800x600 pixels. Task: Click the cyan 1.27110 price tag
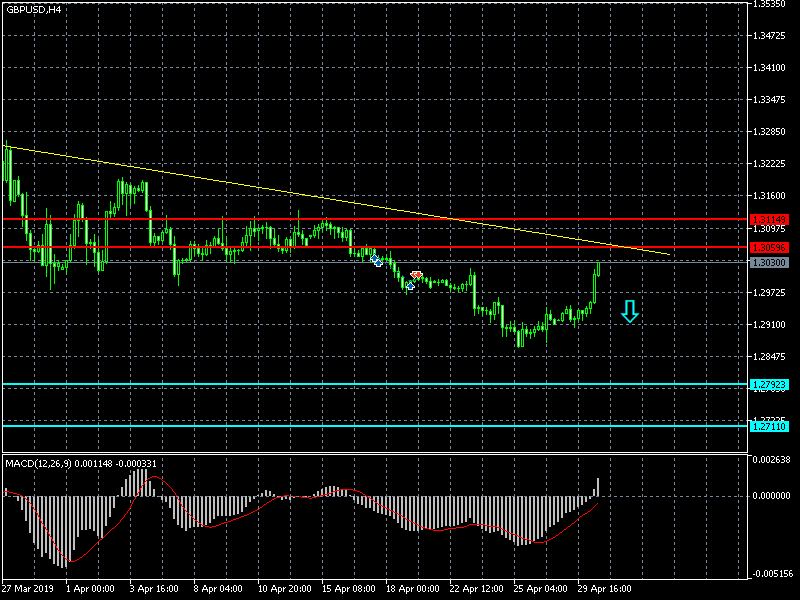tap(769, 426)
